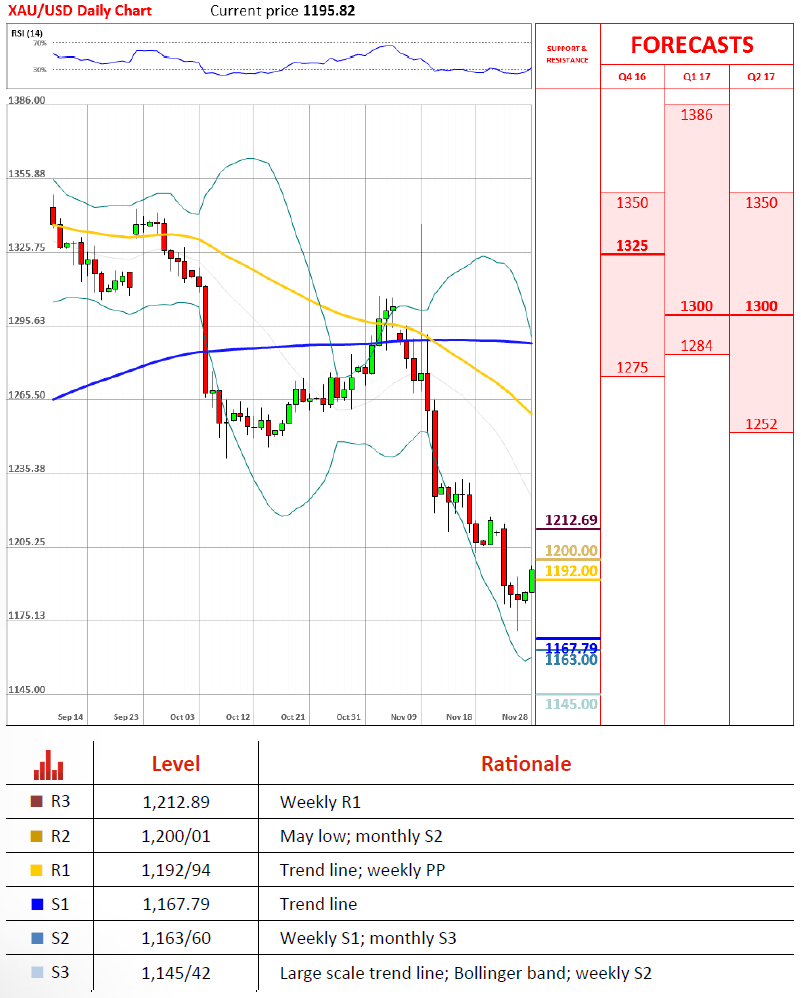
Task: Click the Nov 28 date axis label
Action: click(x=514, y=717)
